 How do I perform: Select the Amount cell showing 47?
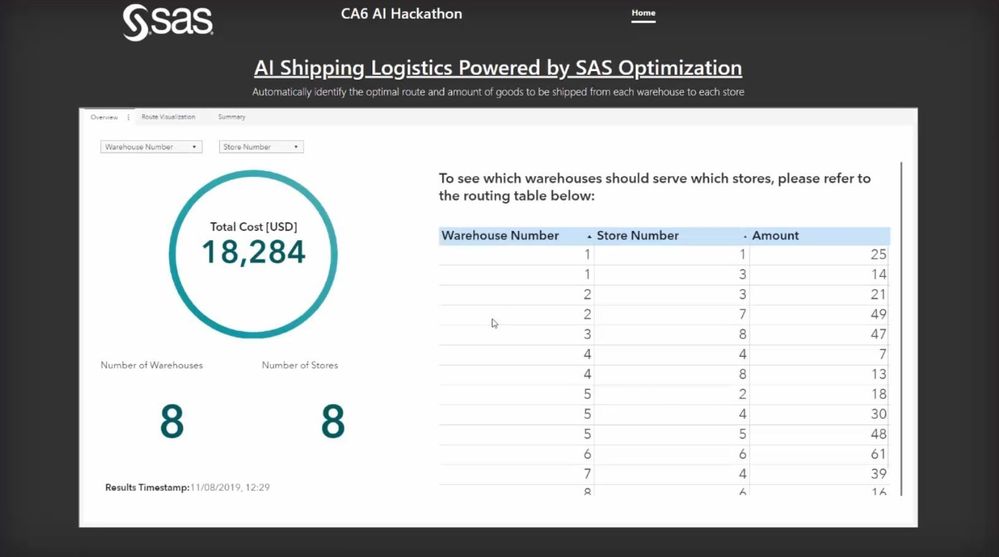(x=819, y=335)
